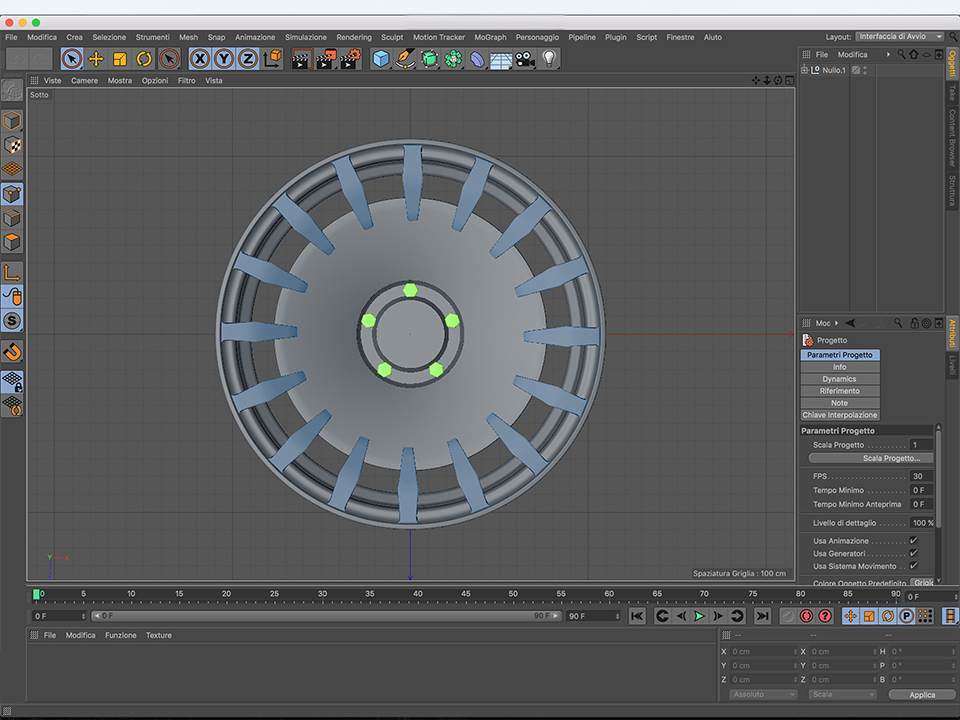Play the animation forward
Image resolution: width=960 pixels, height=720 pixels.
699,616
